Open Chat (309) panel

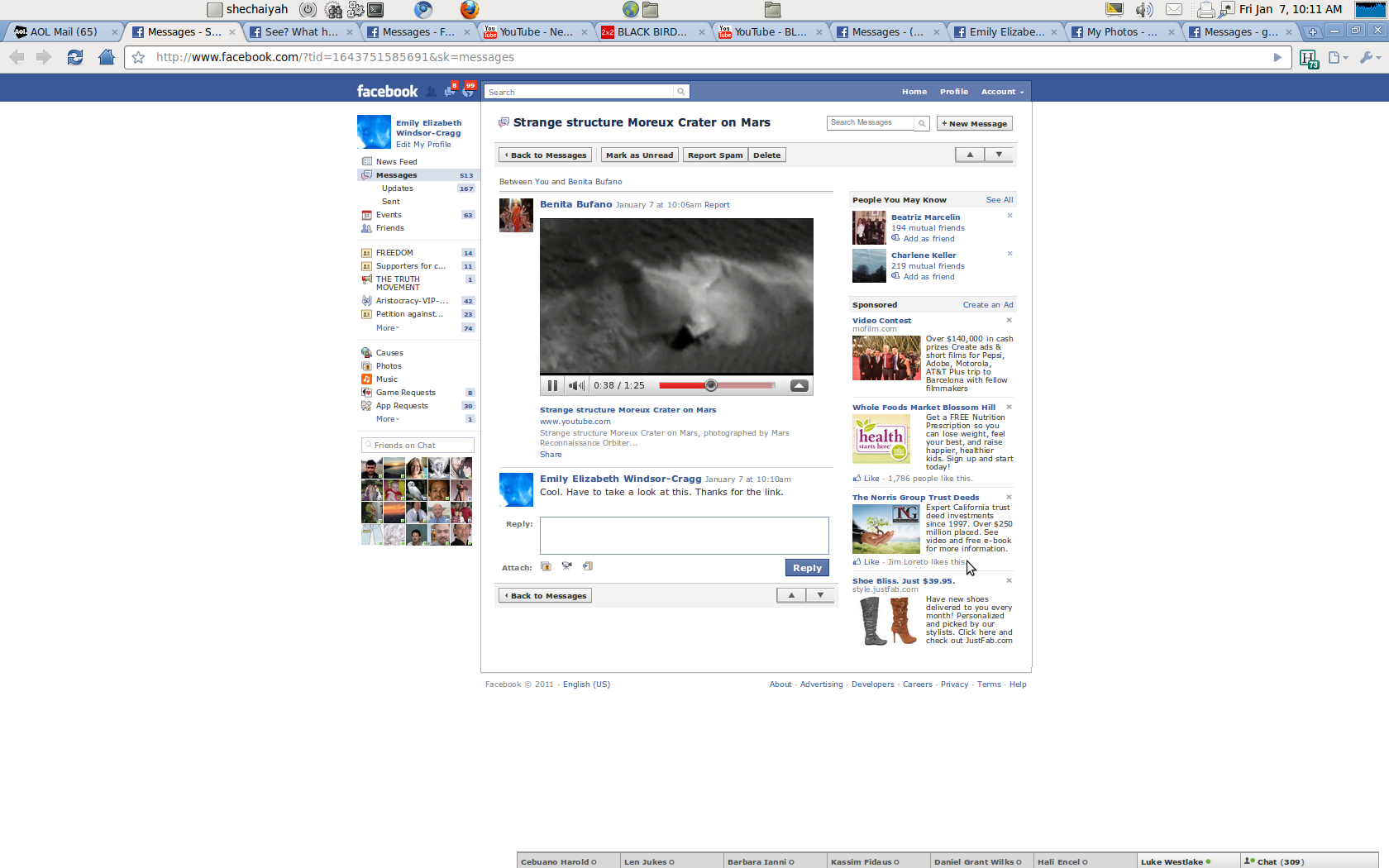pyautogui.click(x=1310, y=861)
